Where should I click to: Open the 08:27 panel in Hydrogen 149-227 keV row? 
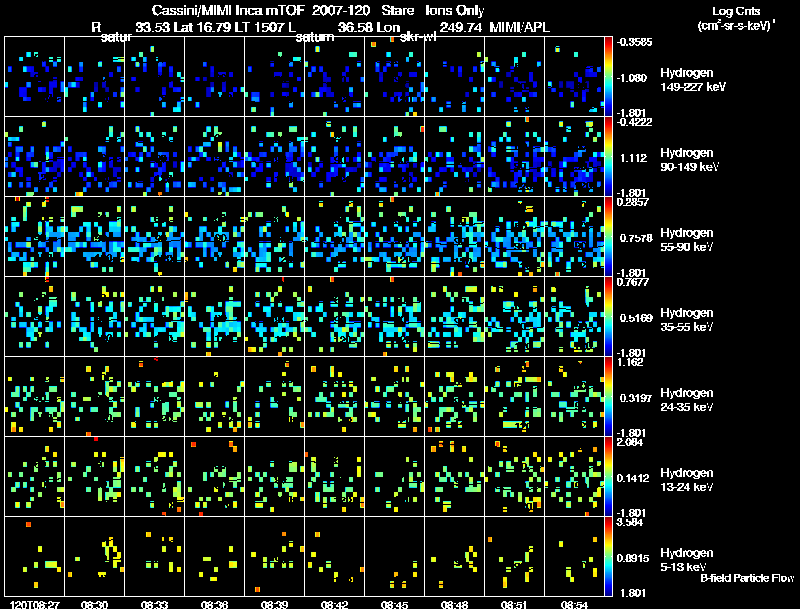pyautogui.click(x=35, y=77)
